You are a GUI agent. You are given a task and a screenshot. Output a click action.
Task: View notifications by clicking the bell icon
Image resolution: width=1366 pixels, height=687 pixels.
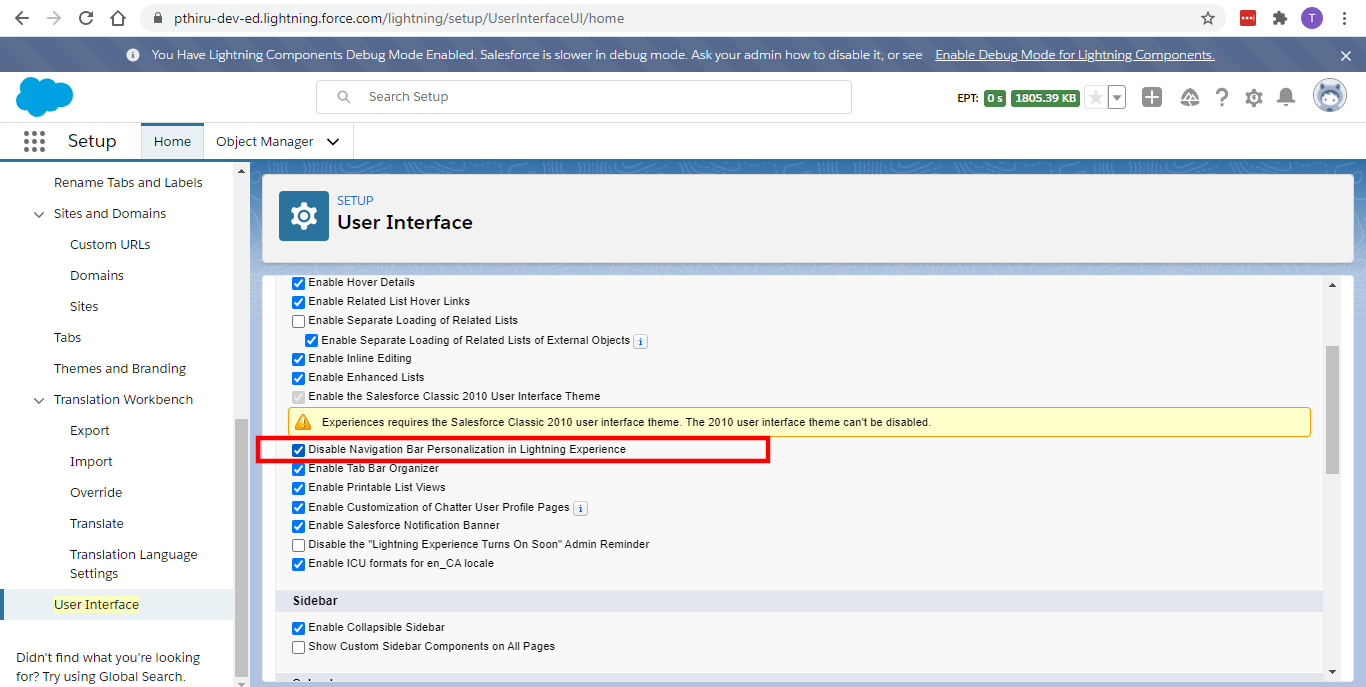pos(1286,96)
